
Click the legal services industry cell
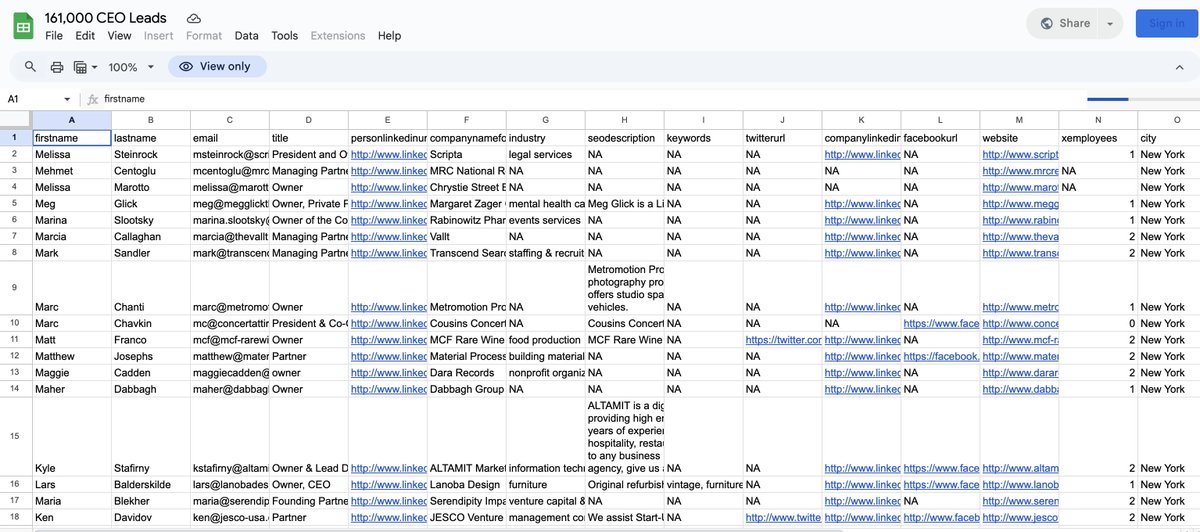point(546,154)
